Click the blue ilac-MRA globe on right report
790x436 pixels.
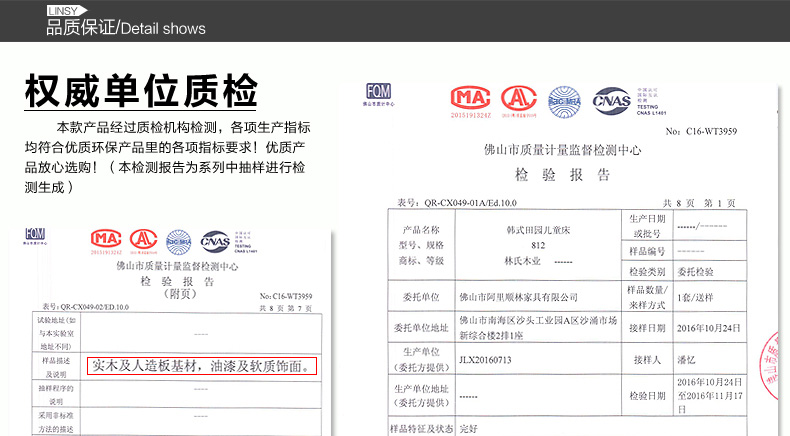click(564, 102)
